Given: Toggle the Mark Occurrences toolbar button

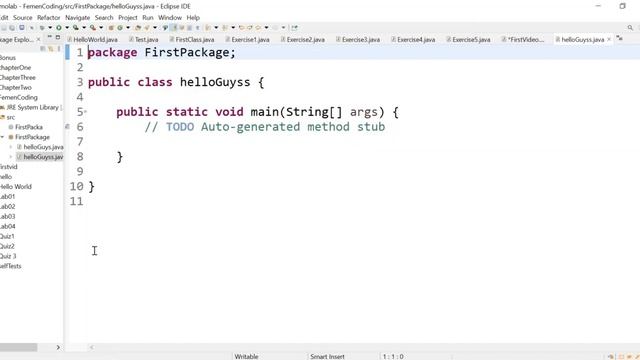Looking at the screenshot, I should pos(174,28).
